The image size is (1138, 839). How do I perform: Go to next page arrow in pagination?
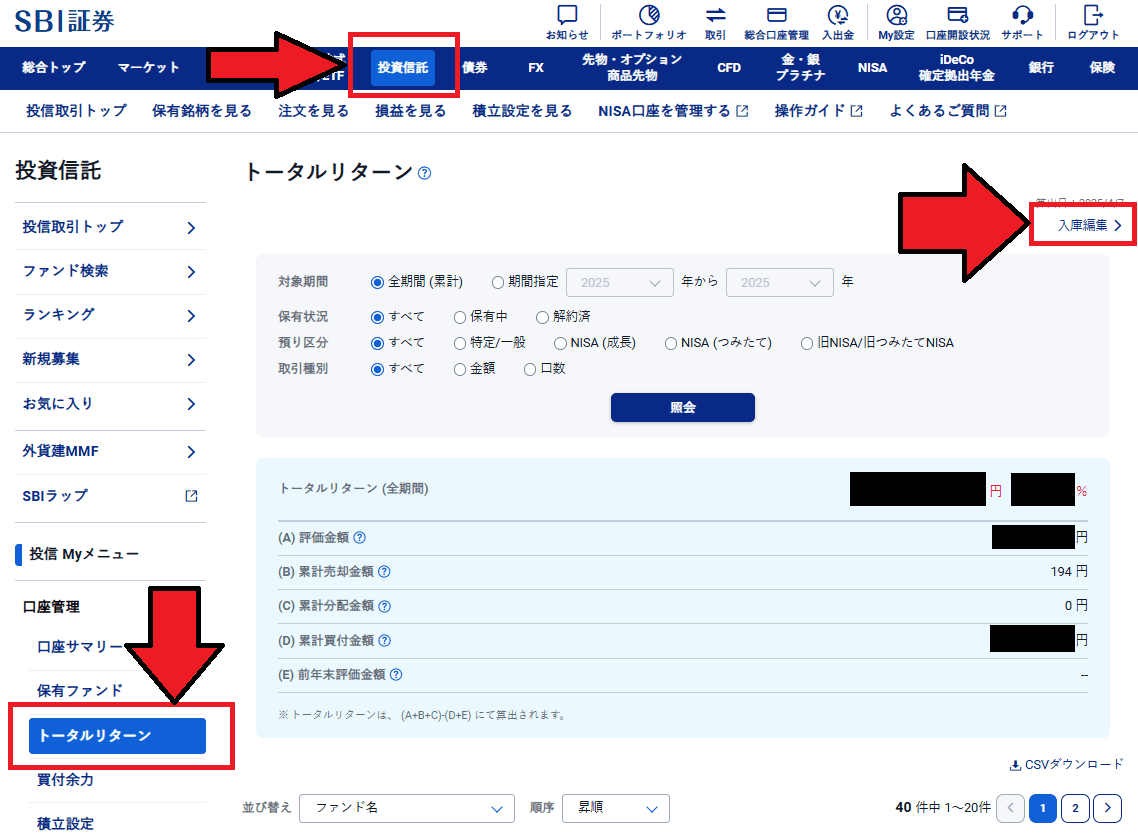click(x=1108, y=808)
